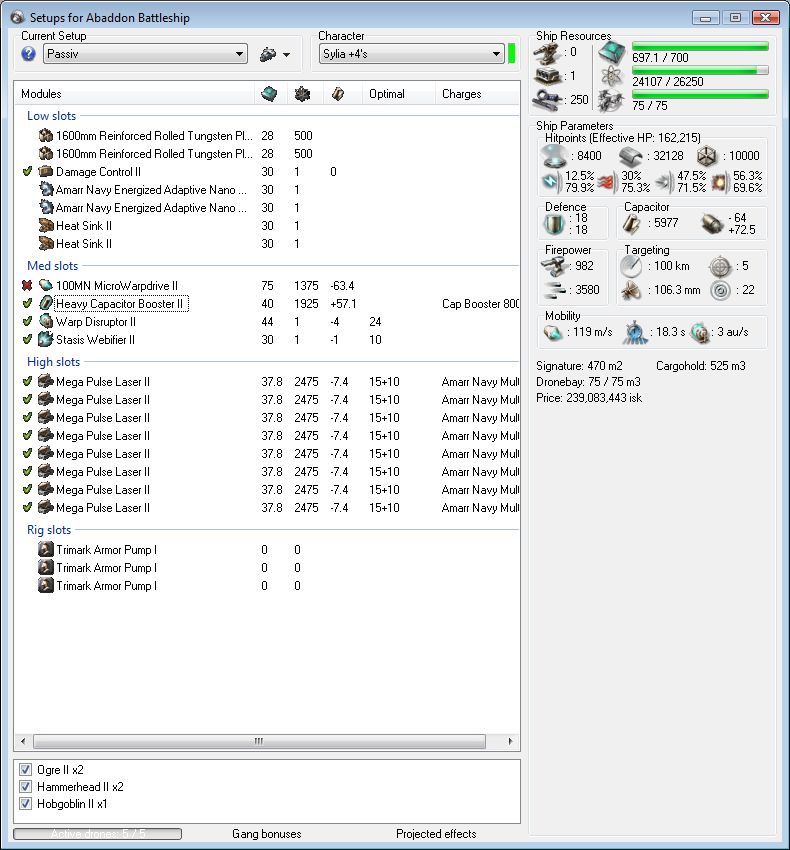Select first Amarr Navy Energized Adaptive Nano row
The image size is (790, 850).
(x=267, y=190)
